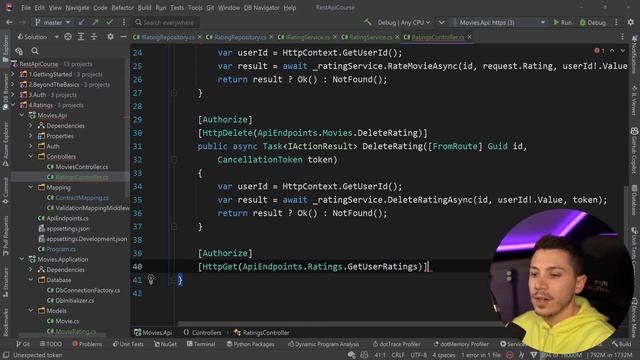Viewport: 640px width, 360px height.
Task: Click the UTF-8 encoding status item
Action: point(418,356)
